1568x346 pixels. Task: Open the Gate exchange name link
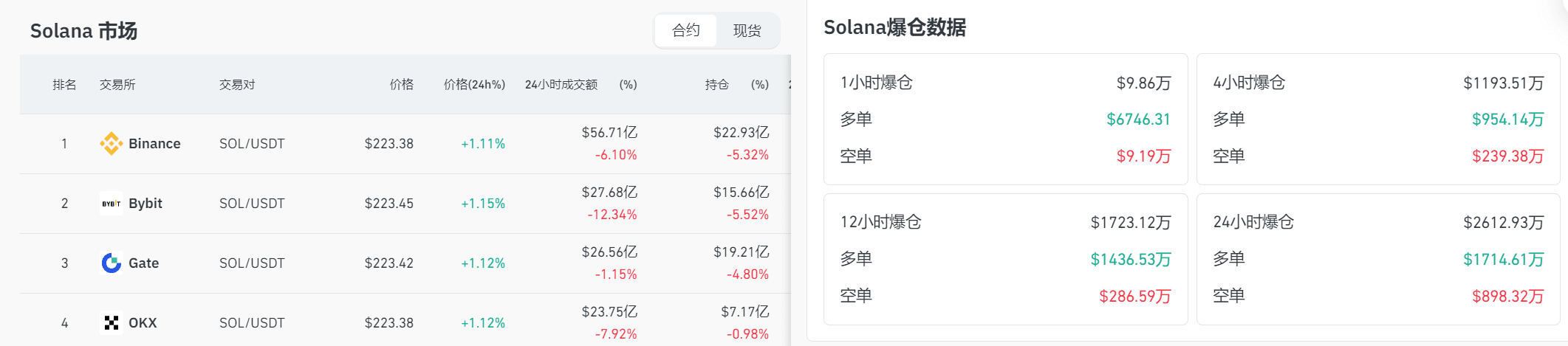click(x=143, y=263)
